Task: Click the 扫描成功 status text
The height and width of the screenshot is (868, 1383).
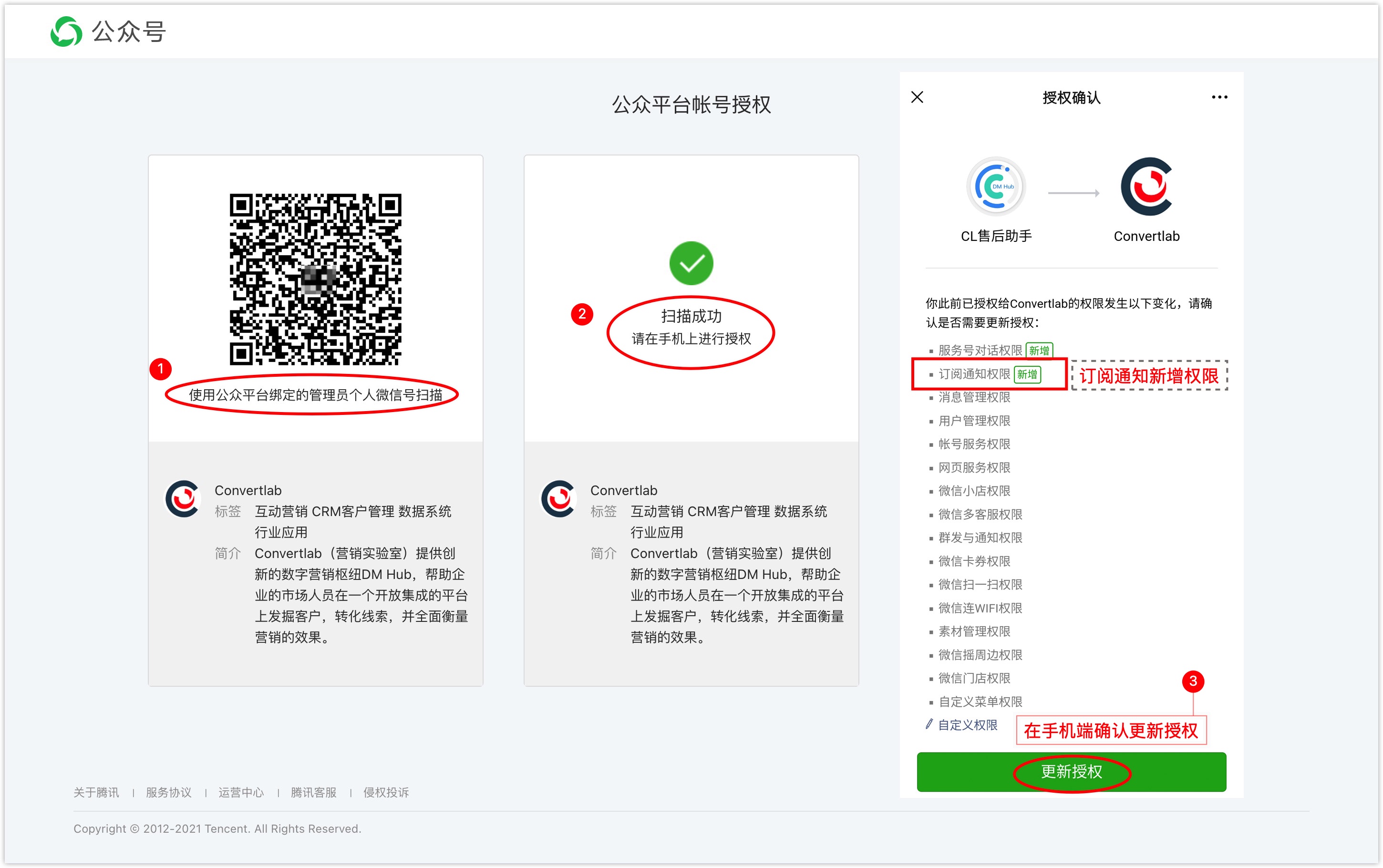Action: (x=691, y=316)
